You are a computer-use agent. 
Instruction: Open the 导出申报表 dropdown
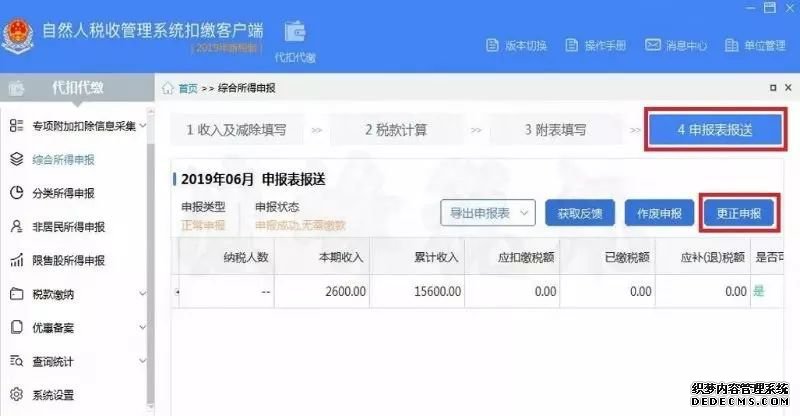point(488,213)
